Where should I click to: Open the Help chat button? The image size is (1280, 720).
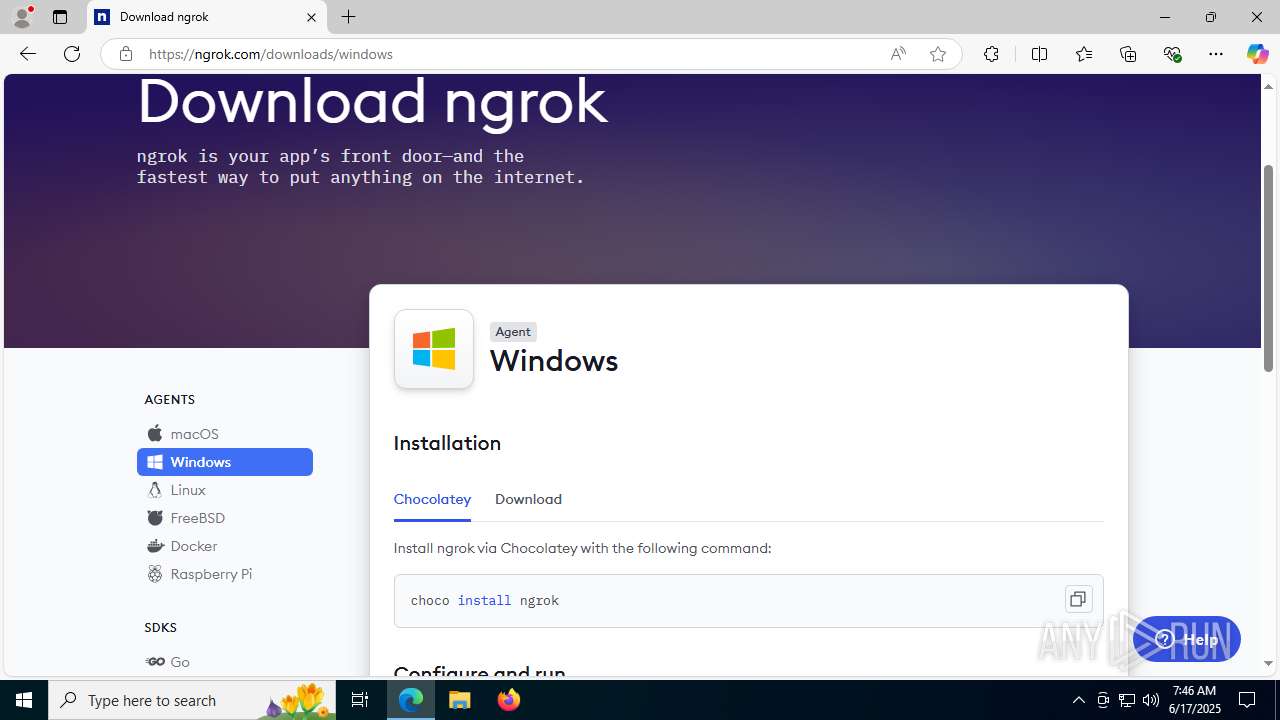1187,639
